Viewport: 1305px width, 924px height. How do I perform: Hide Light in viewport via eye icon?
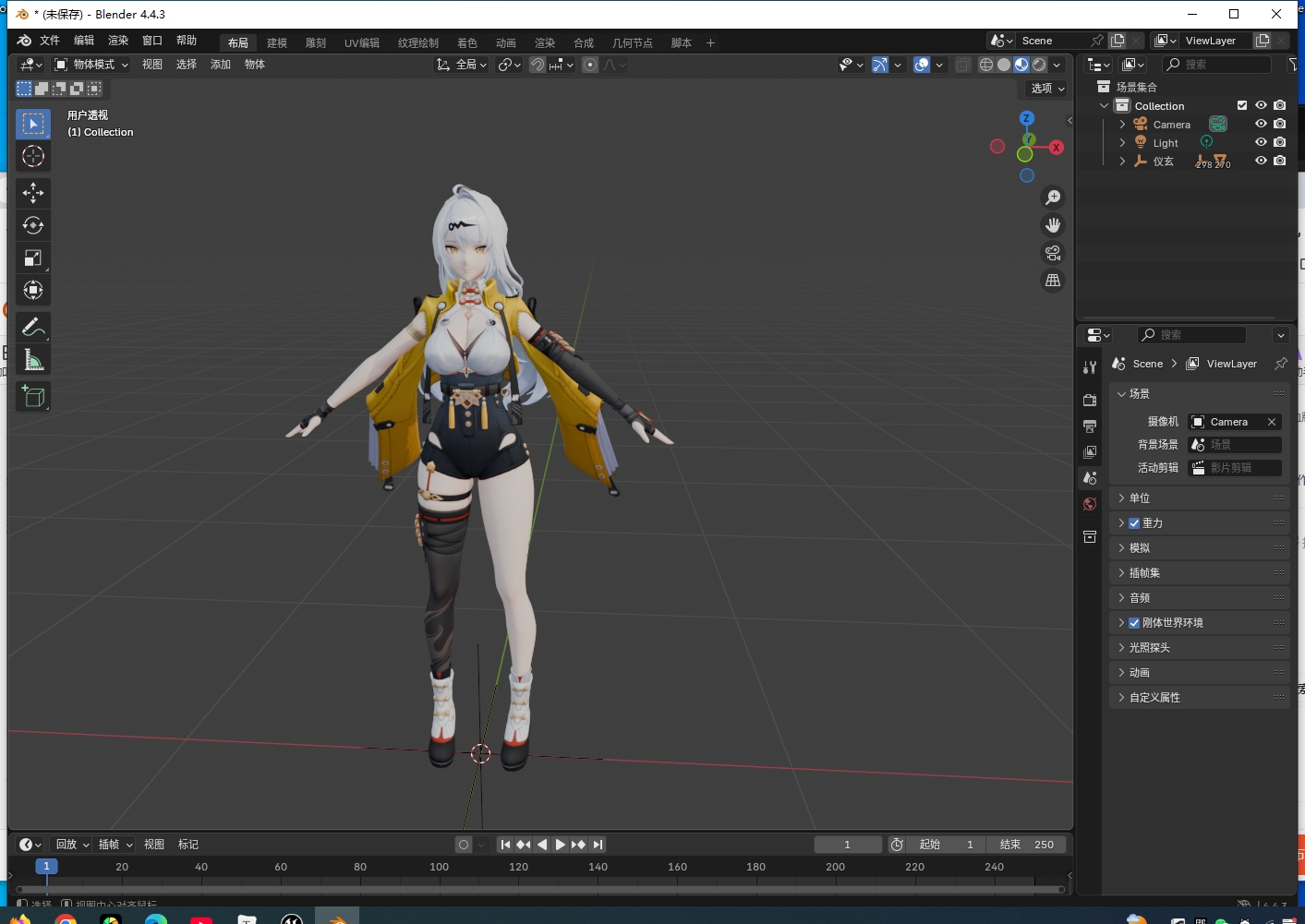click(1261, 142)
